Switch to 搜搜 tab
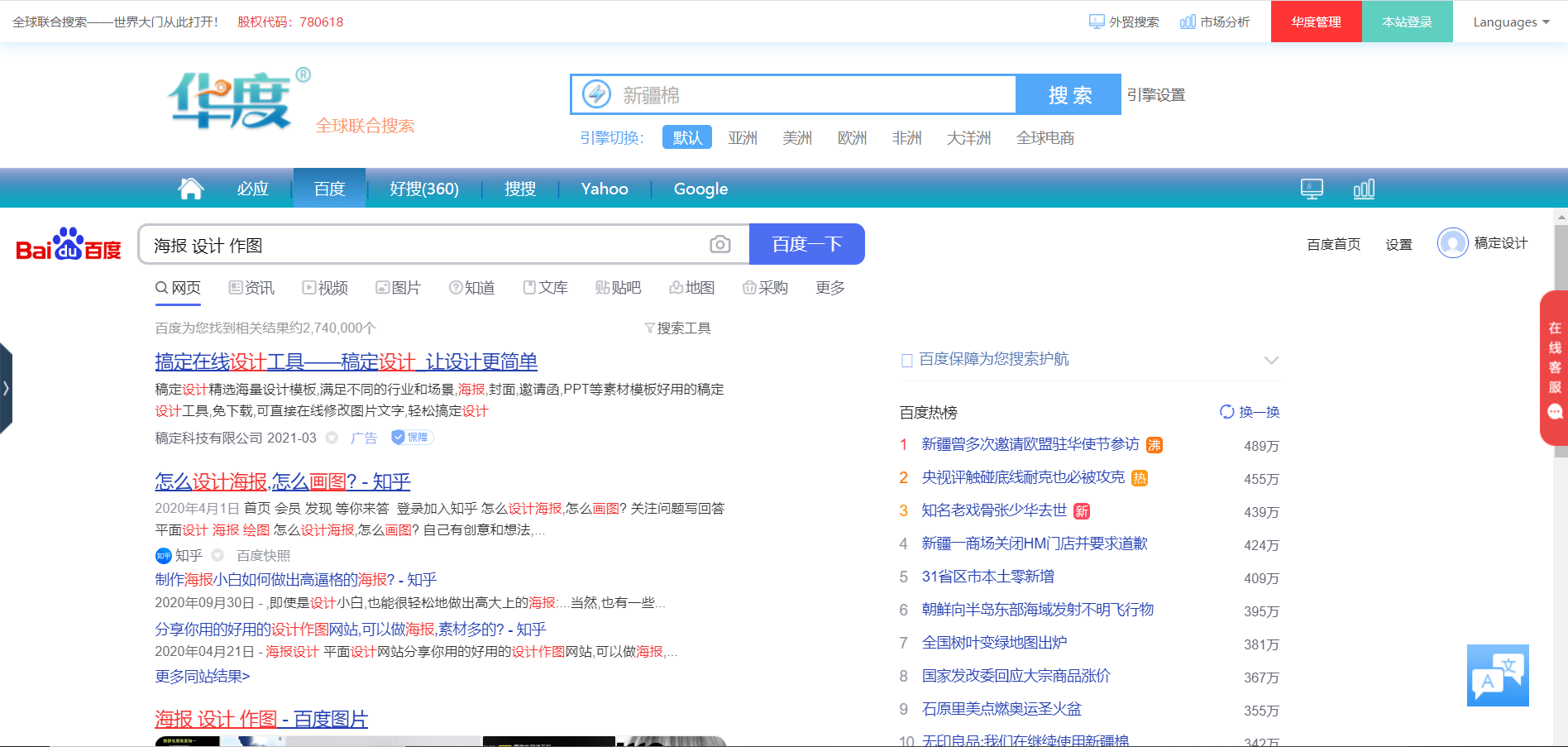 point(520,189)
